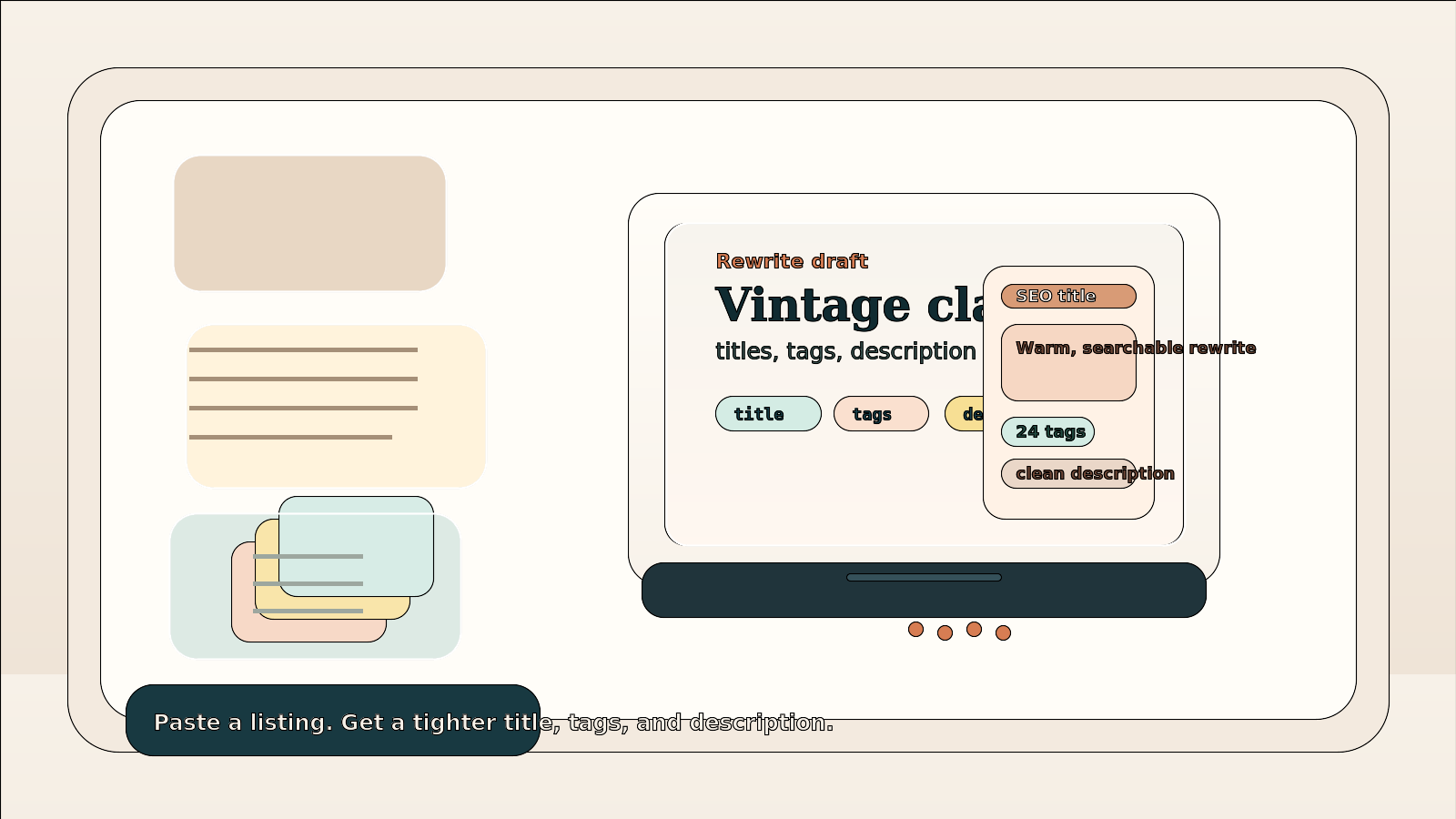Select the cream card with text lines
Image resolution: width=1456 pixels, height=819 pixels.
336,406
